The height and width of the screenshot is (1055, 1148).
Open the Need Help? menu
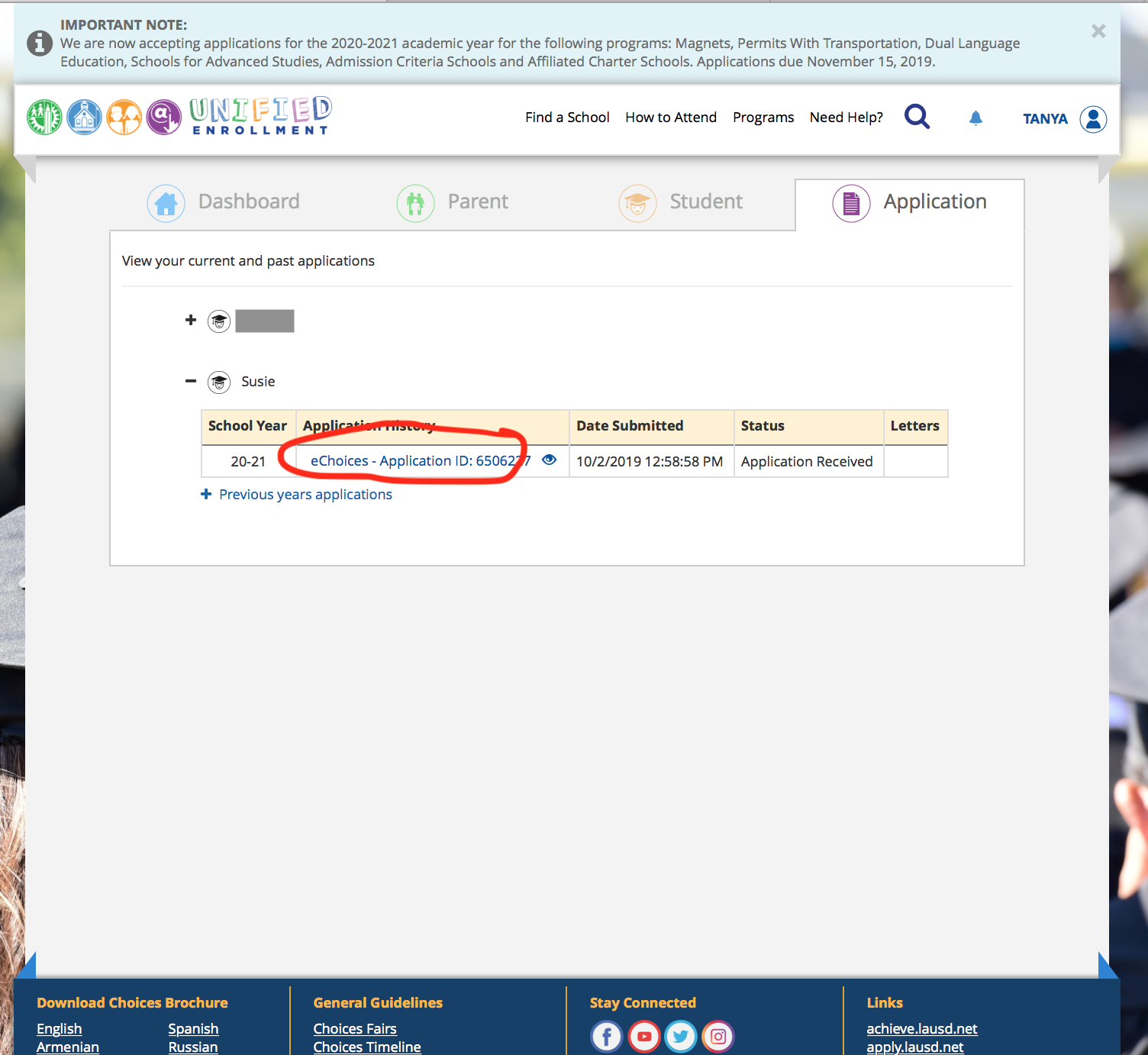846,118
